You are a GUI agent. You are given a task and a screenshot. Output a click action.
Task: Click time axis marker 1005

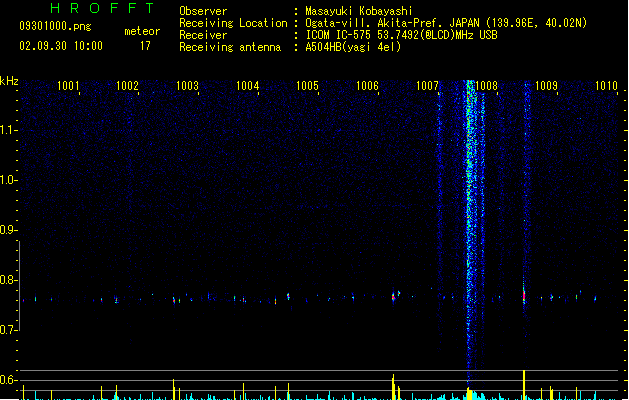click(x=307, y=86)
